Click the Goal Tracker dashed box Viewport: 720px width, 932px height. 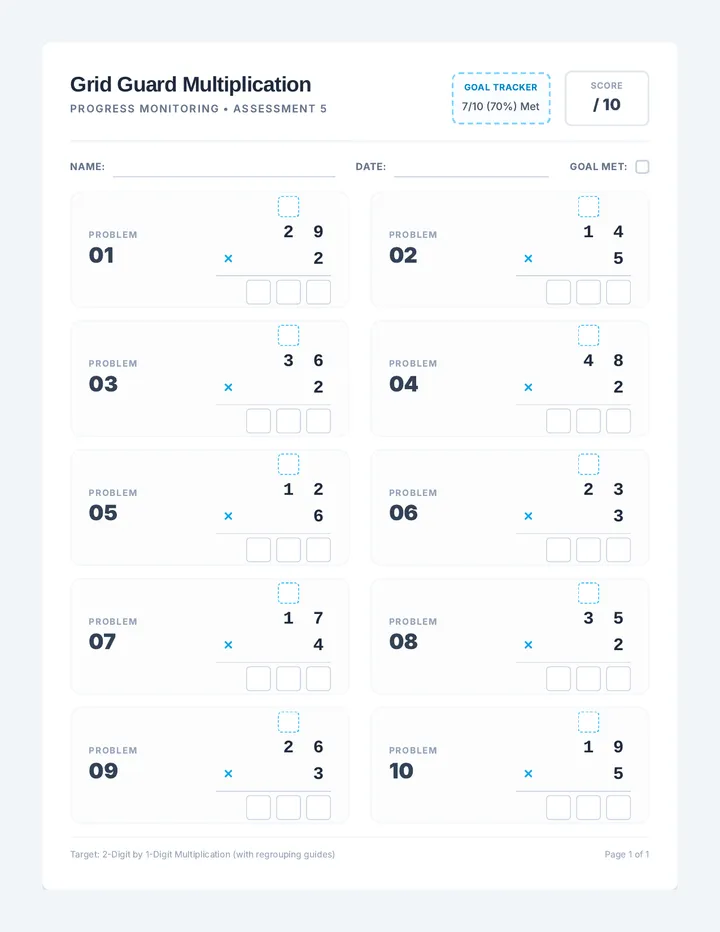501,99
